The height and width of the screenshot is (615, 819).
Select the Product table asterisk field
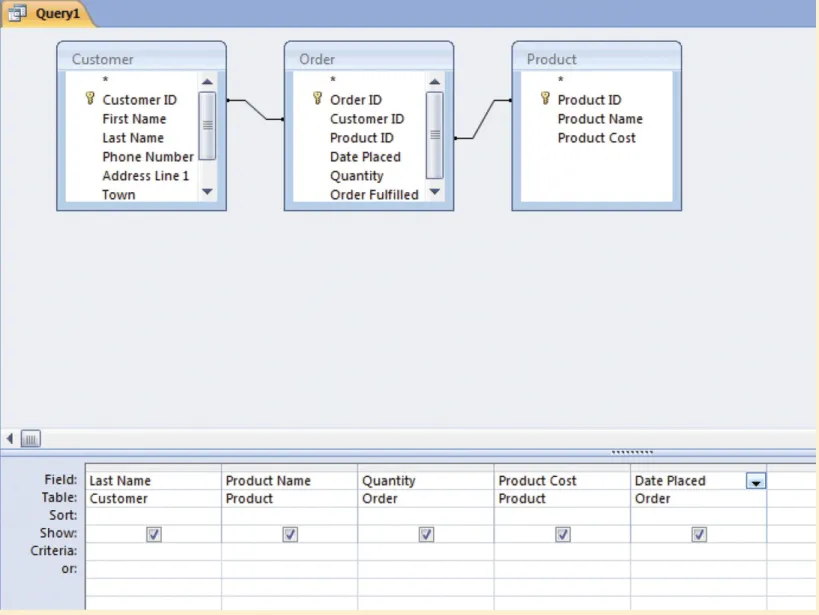[560, 80]
